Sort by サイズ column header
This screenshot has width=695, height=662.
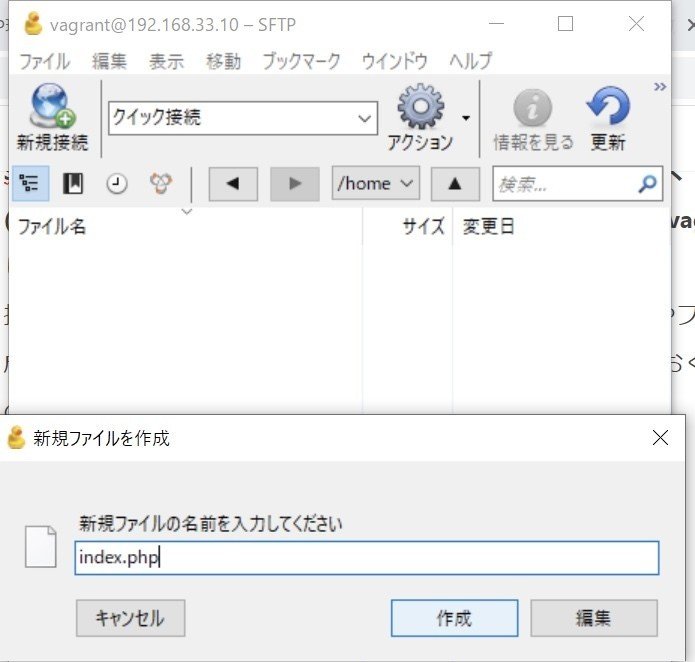pos(407,226)
